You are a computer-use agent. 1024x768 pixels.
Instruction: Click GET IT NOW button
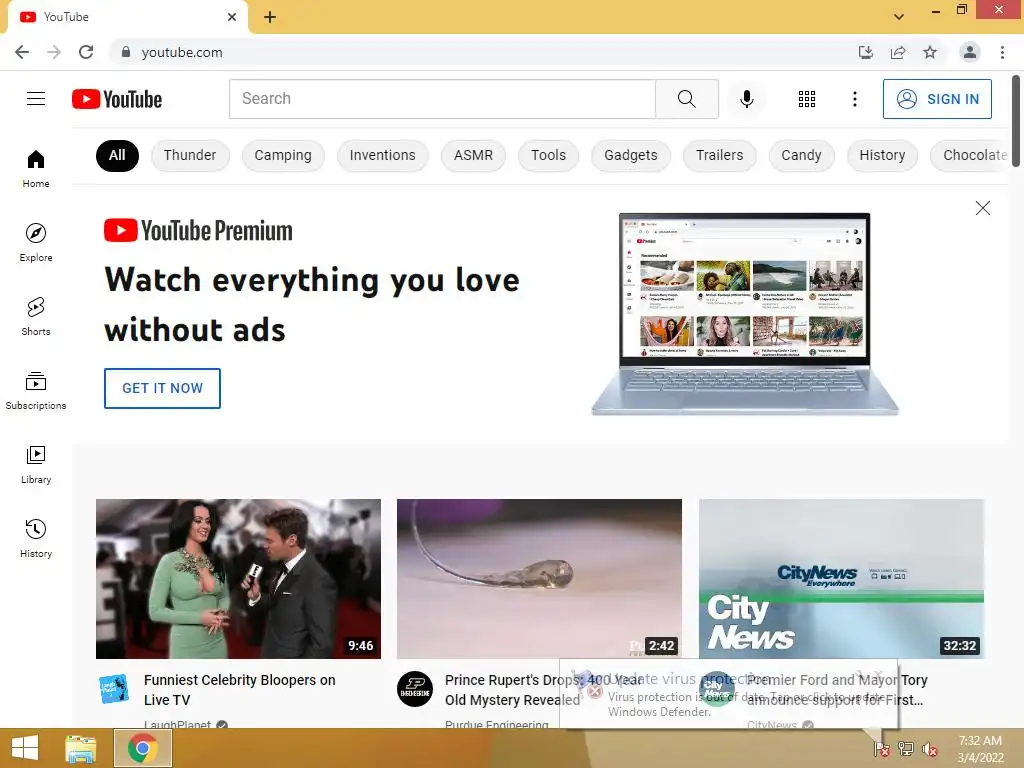point(163,388)
